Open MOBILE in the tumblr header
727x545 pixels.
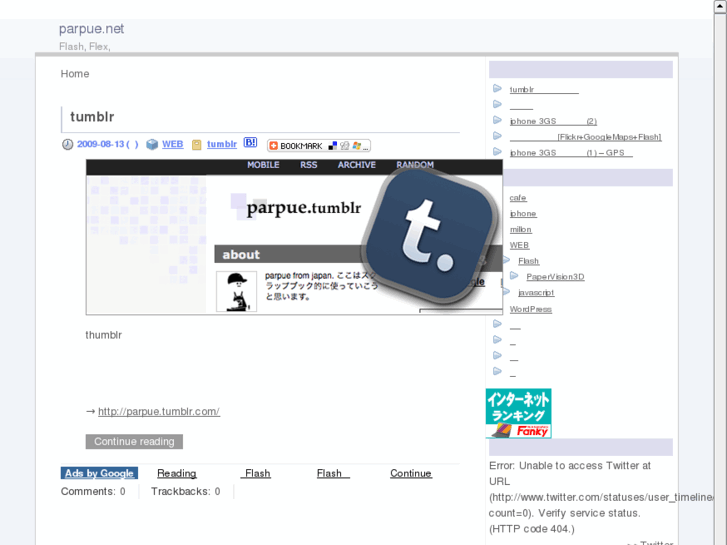(263, 165)
